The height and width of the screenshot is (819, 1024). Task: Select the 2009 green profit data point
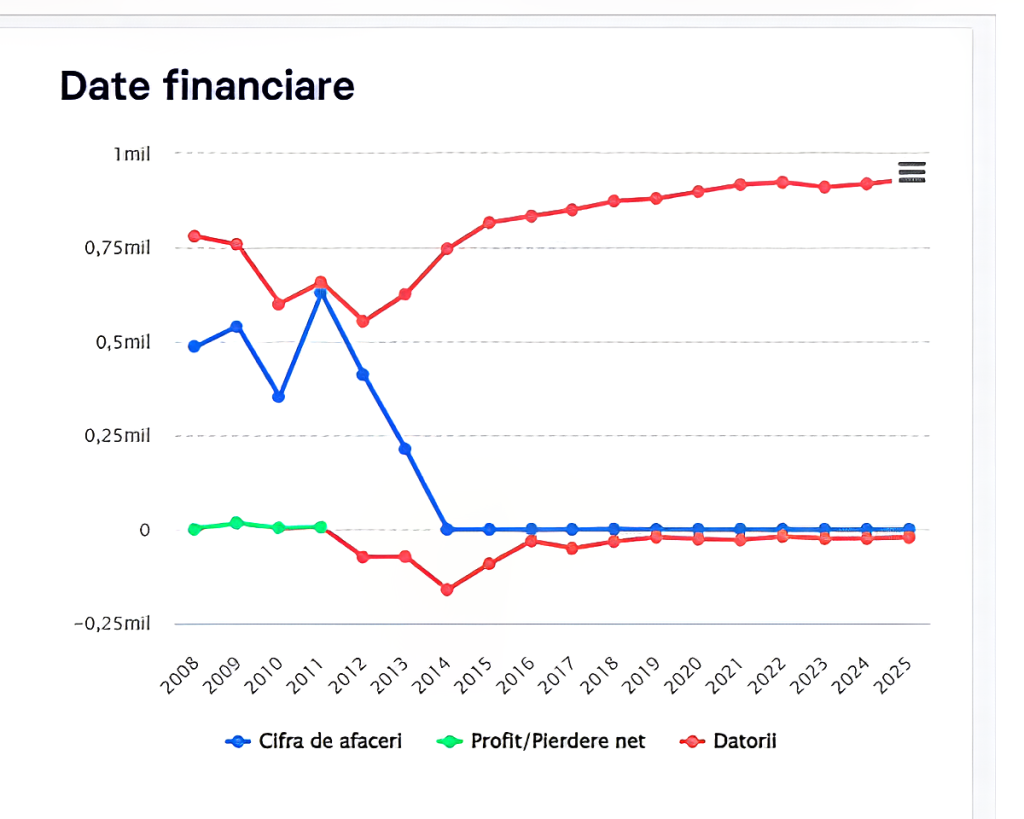coord(236,523)
